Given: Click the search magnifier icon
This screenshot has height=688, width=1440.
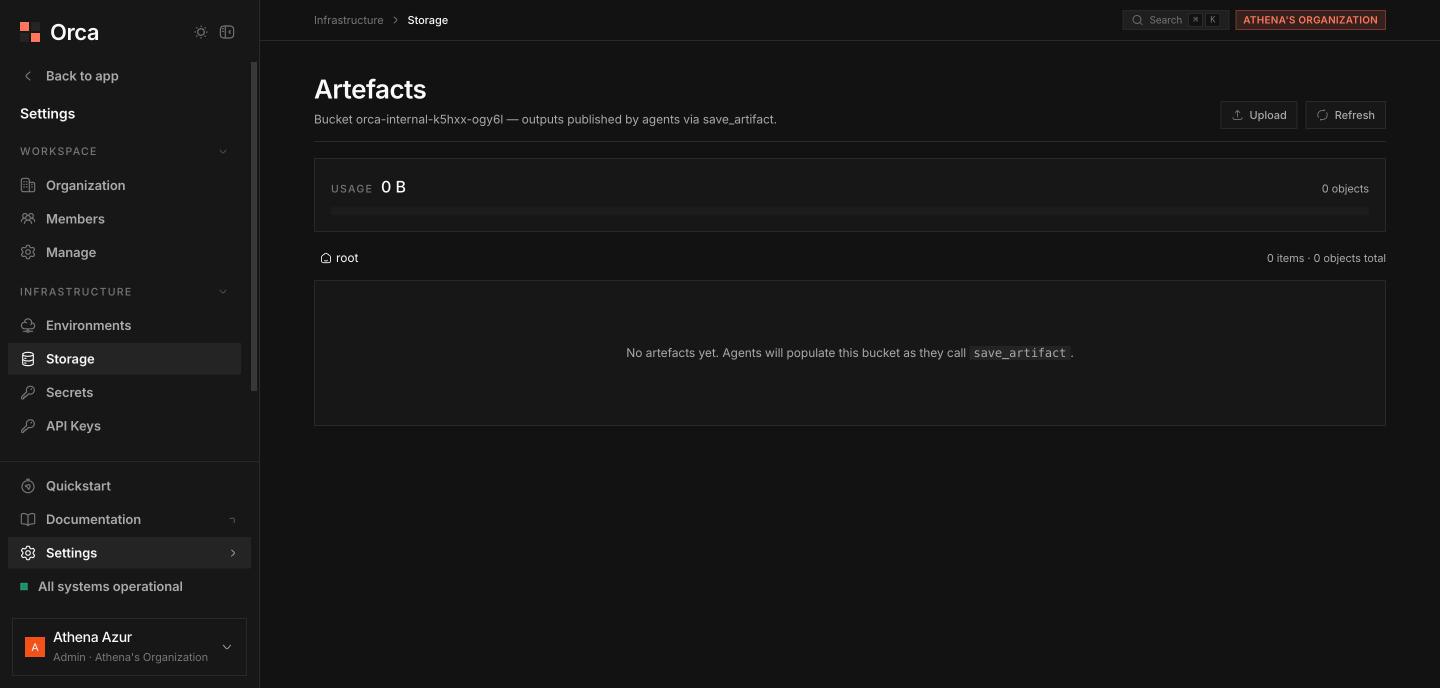Looking at the screenshot, I should click(1137, 20).
